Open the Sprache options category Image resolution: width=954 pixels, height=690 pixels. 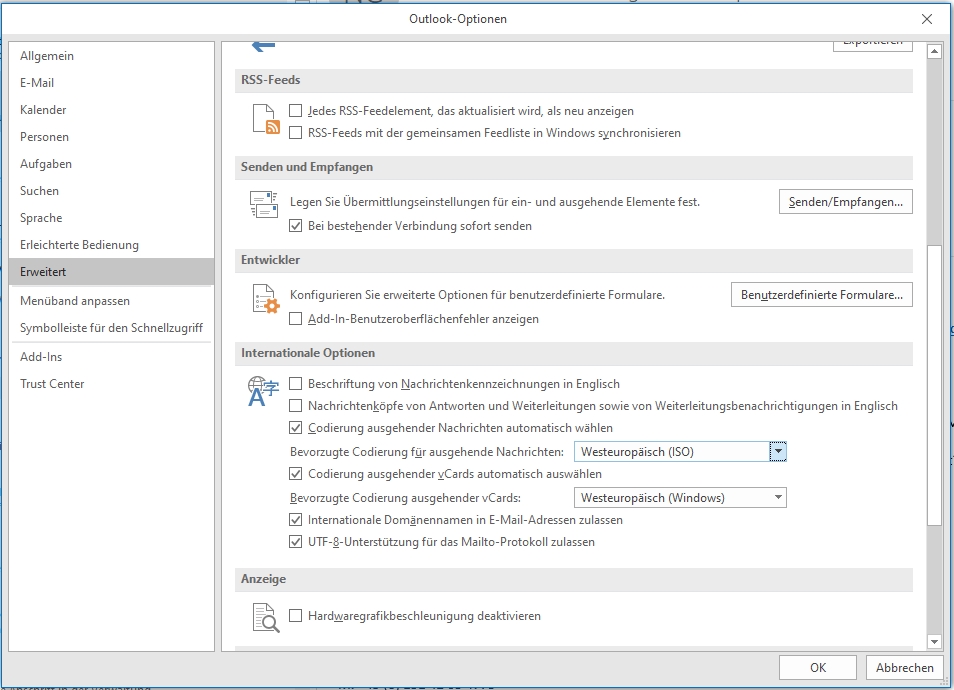click(x=111, y=218)
